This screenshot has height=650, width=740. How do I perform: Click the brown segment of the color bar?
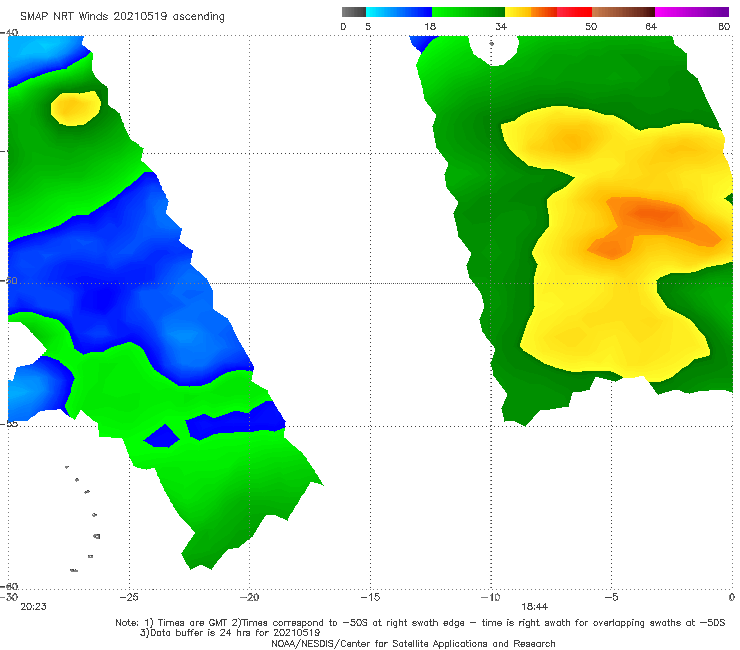(623, 12)
